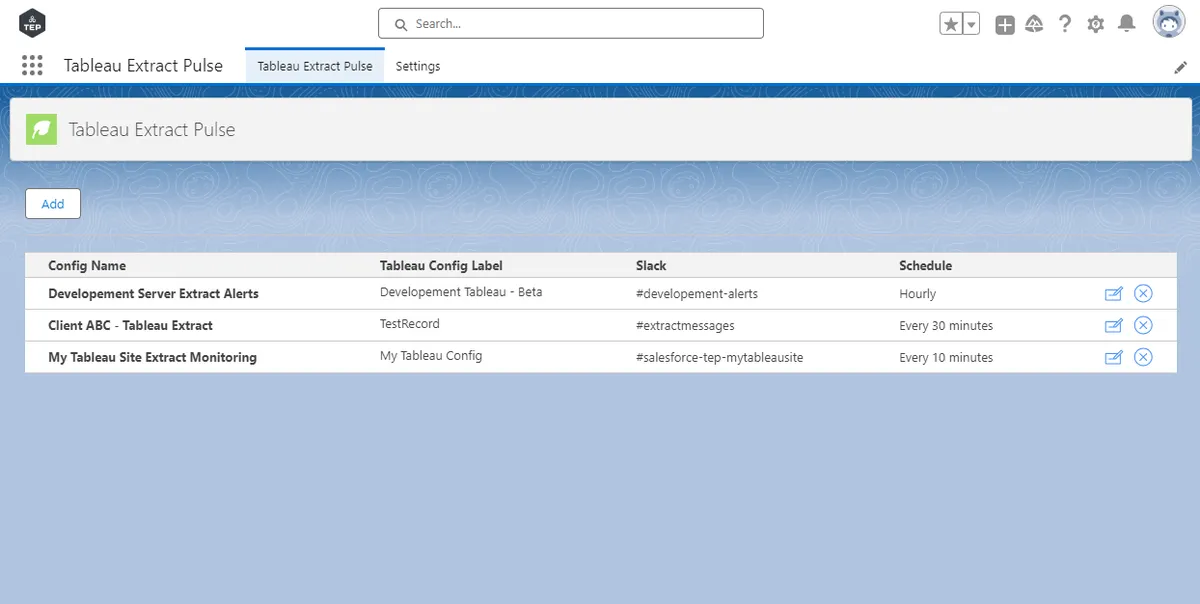1200x604 pixels.
Task: Open the global actions plus icon
Action: click(1005, 24)
